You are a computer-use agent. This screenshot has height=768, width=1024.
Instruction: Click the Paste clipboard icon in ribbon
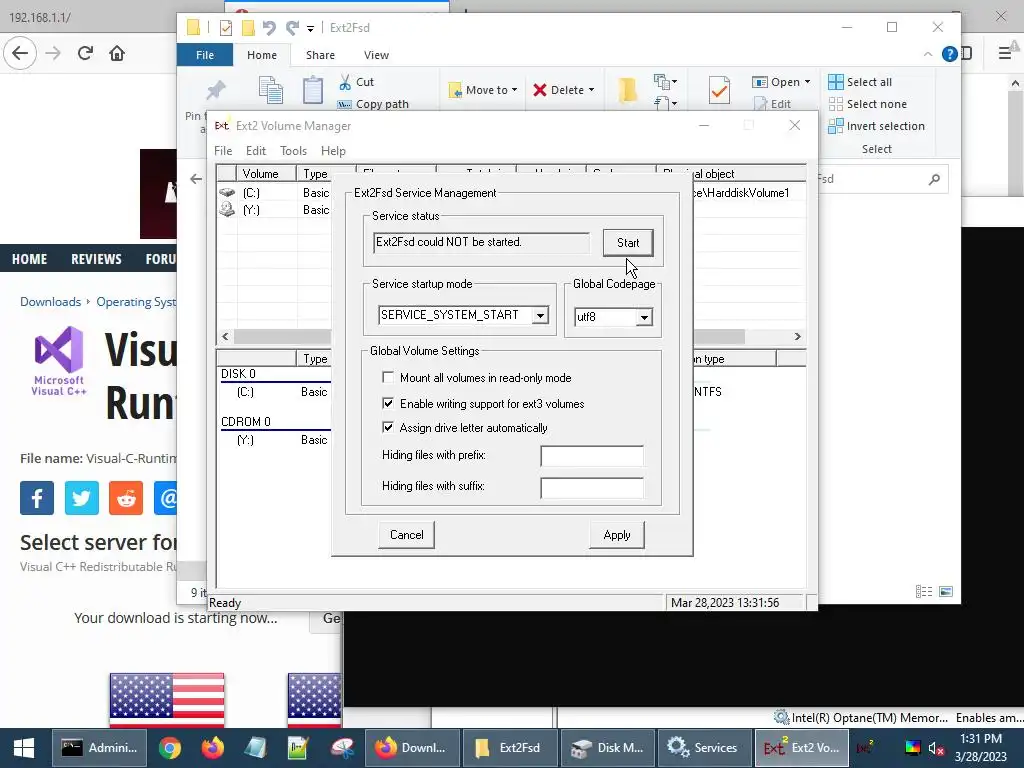pos(313,89)
